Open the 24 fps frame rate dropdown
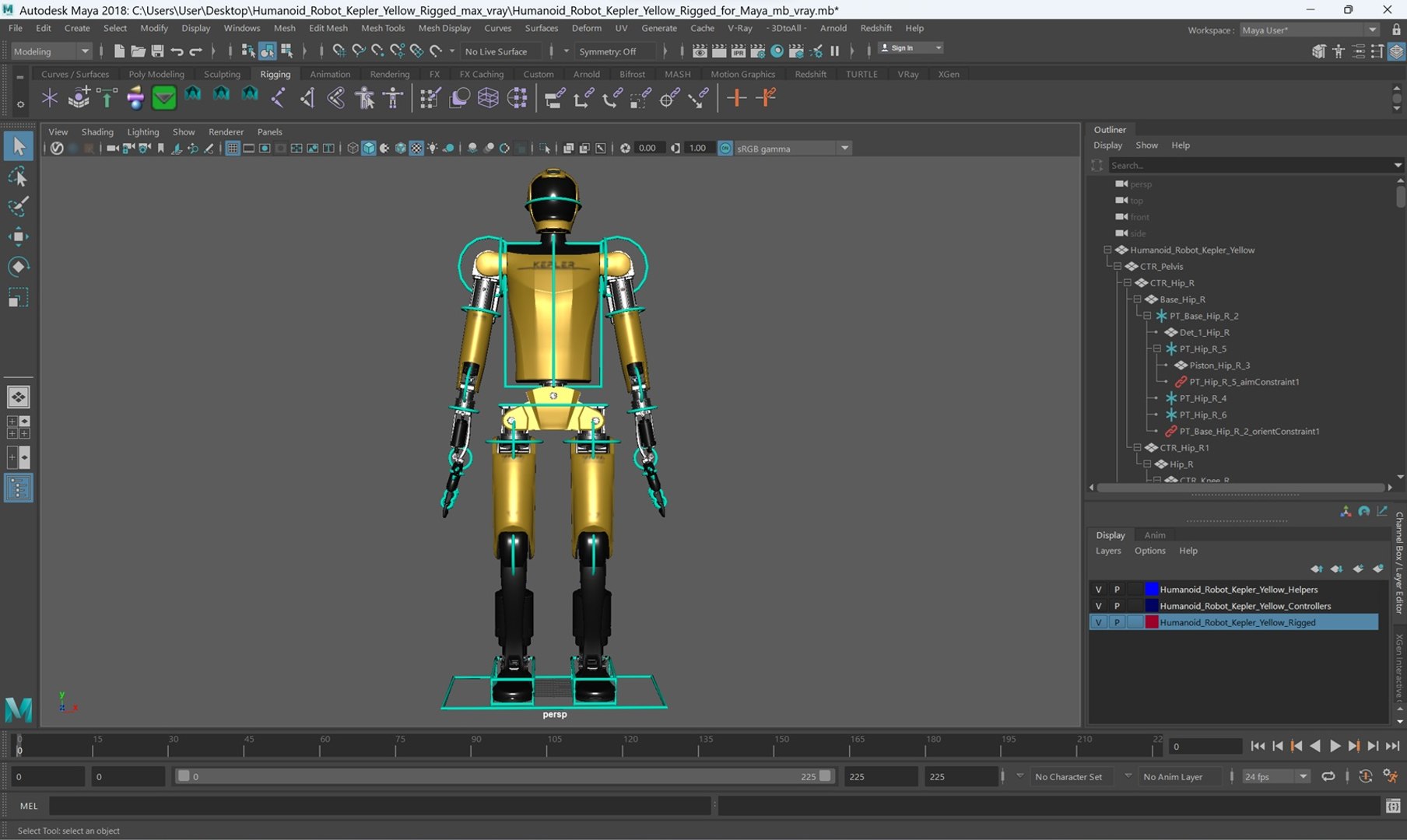This screenshot has height=840, width=1407. 1275,776
